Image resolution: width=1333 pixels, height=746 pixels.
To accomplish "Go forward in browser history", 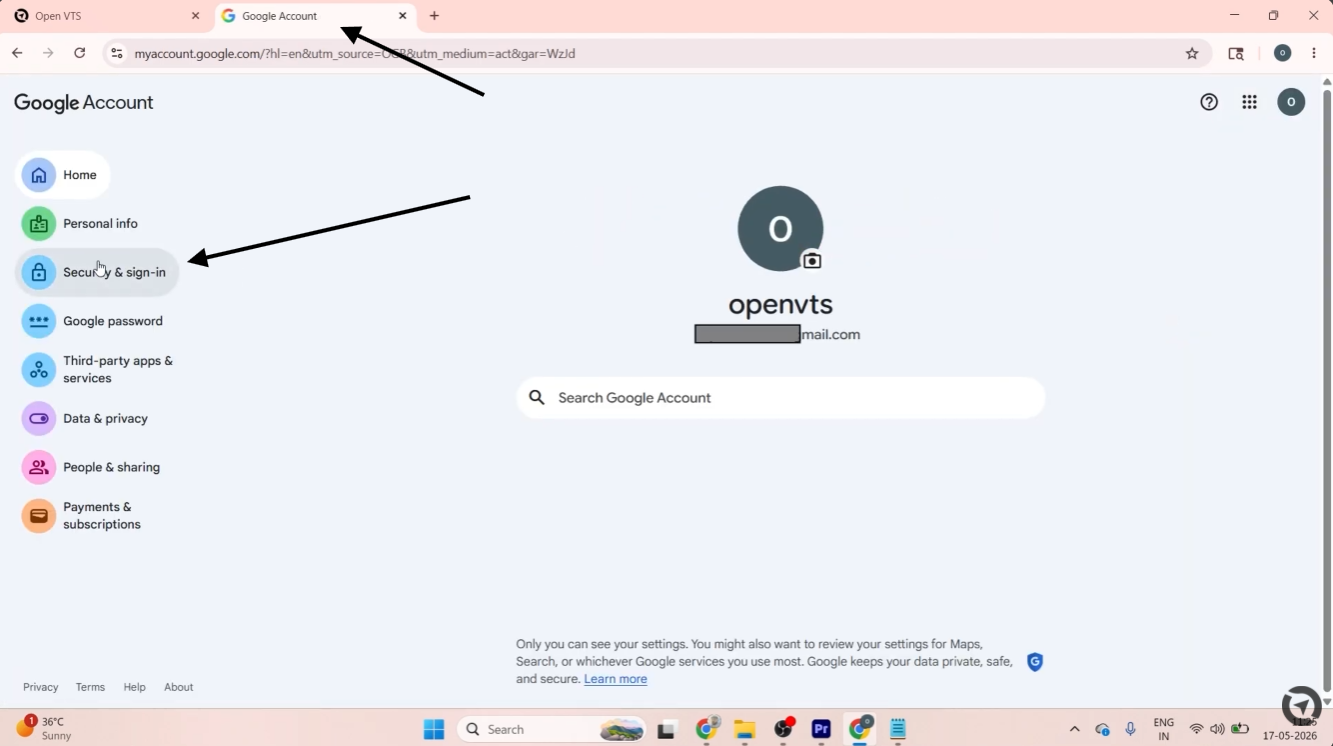I will pyautogui.click(x=48, y=53).
